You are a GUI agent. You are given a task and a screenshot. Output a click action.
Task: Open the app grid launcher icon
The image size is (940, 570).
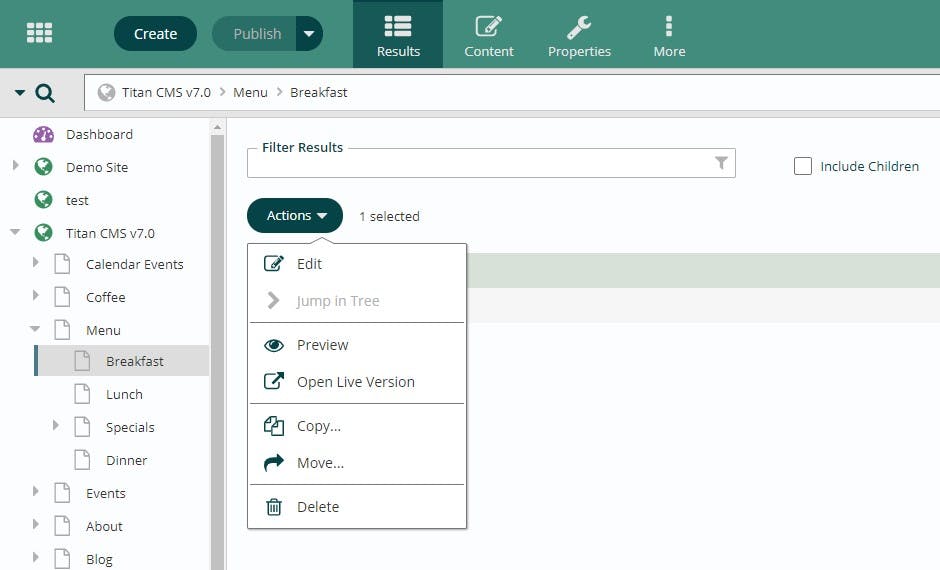tap(40, 33)
